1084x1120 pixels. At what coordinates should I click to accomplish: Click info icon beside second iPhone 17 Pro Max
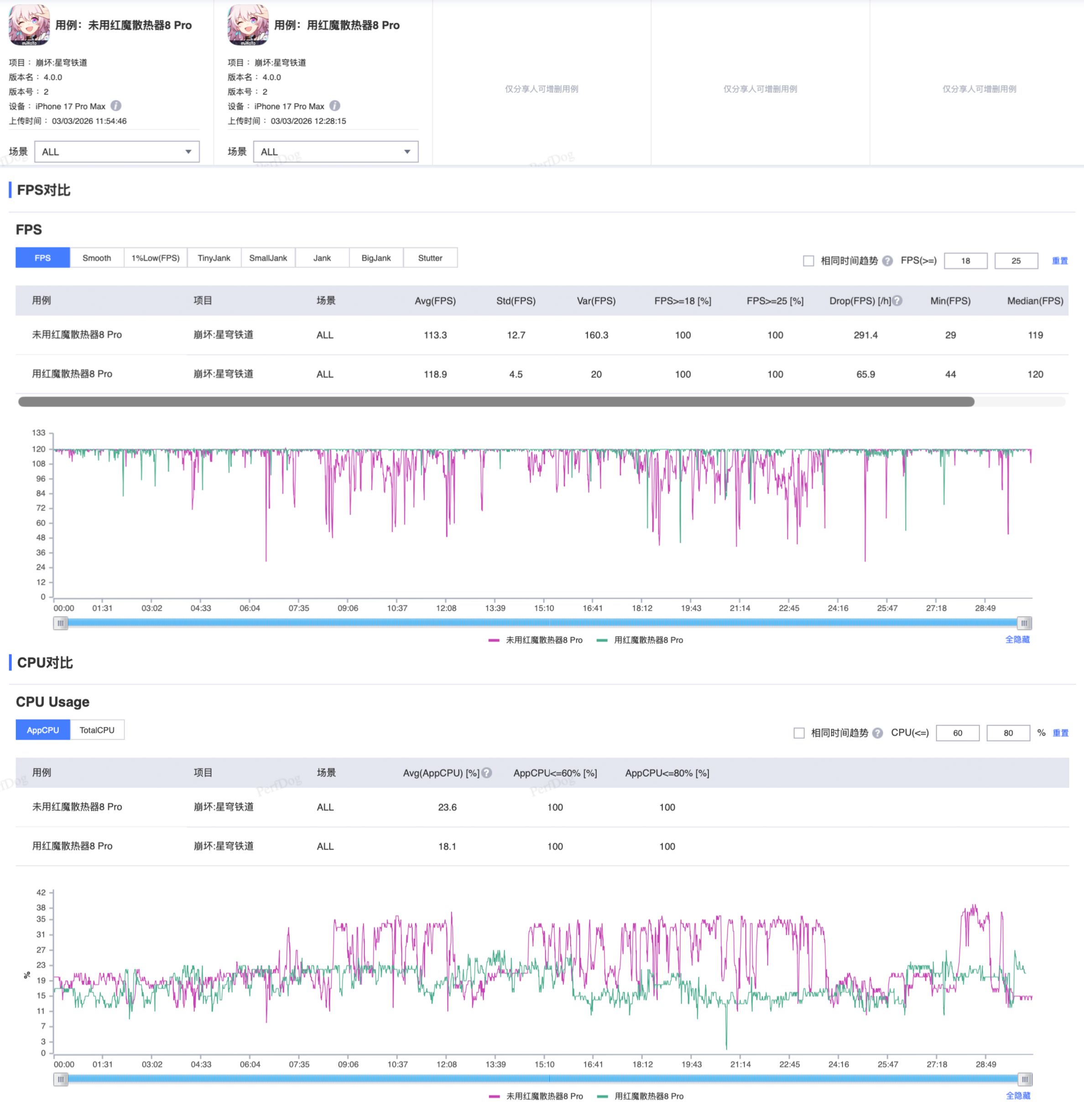click(335, 106)
